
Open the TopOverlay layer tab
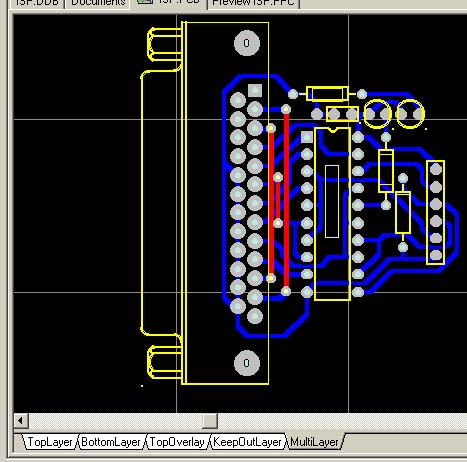coord(177,442)
